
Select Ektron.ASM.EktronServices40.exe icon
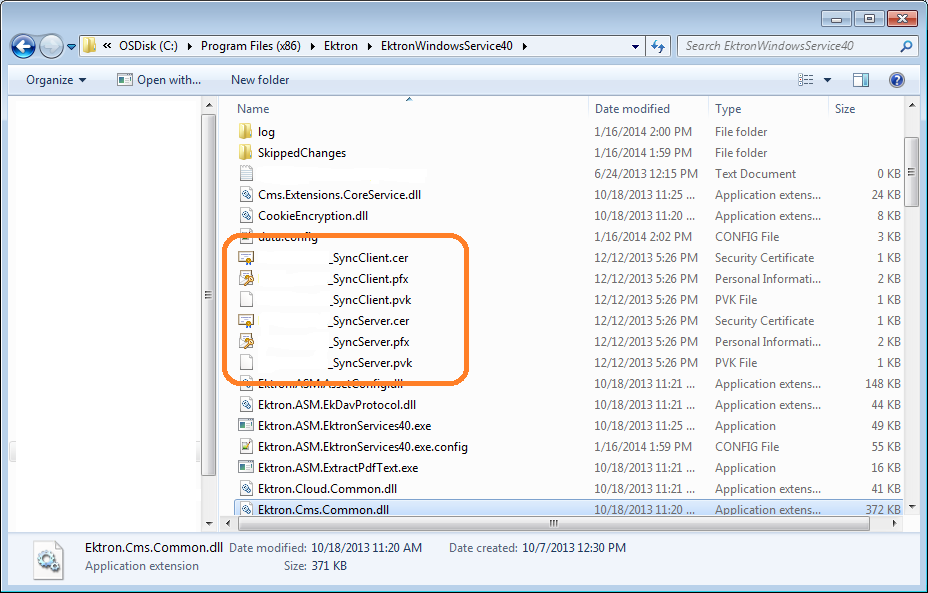tap(246, 425)
